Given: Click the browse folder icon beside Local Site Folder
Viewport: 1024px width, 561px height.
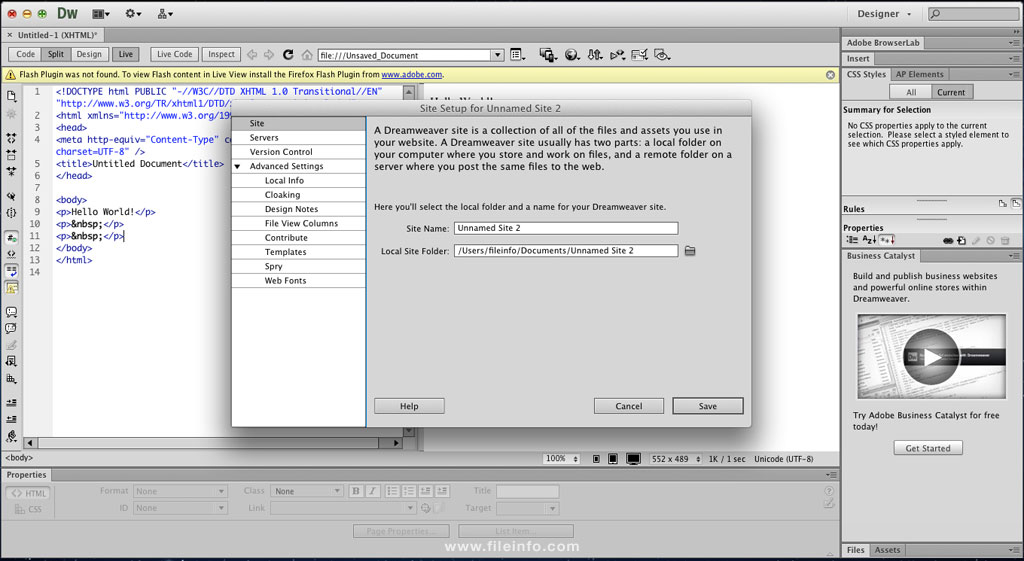Looking at the screenshot, I should pyautogui.click(x=690, y=251).
